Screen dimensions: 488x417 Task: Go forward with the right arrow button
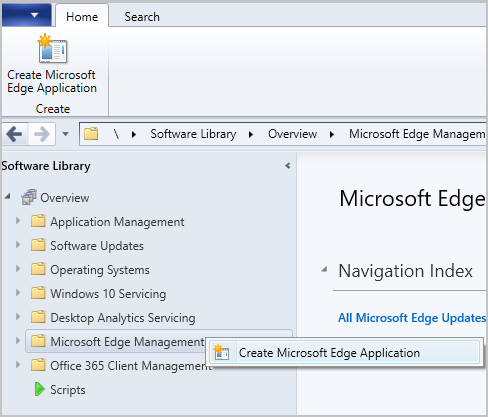(42, 134)
